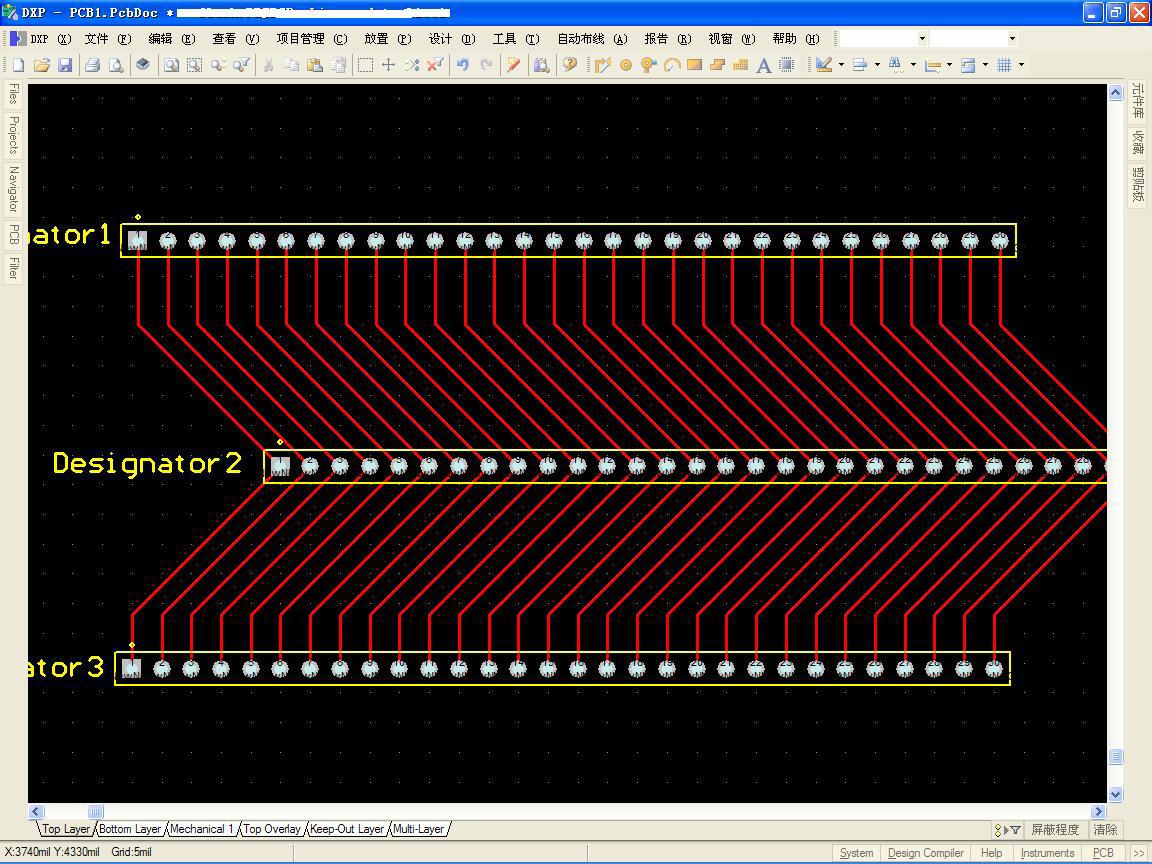The image size is (1152, 864).
Task: Click the save document icon
Action: tap(65, 65)
